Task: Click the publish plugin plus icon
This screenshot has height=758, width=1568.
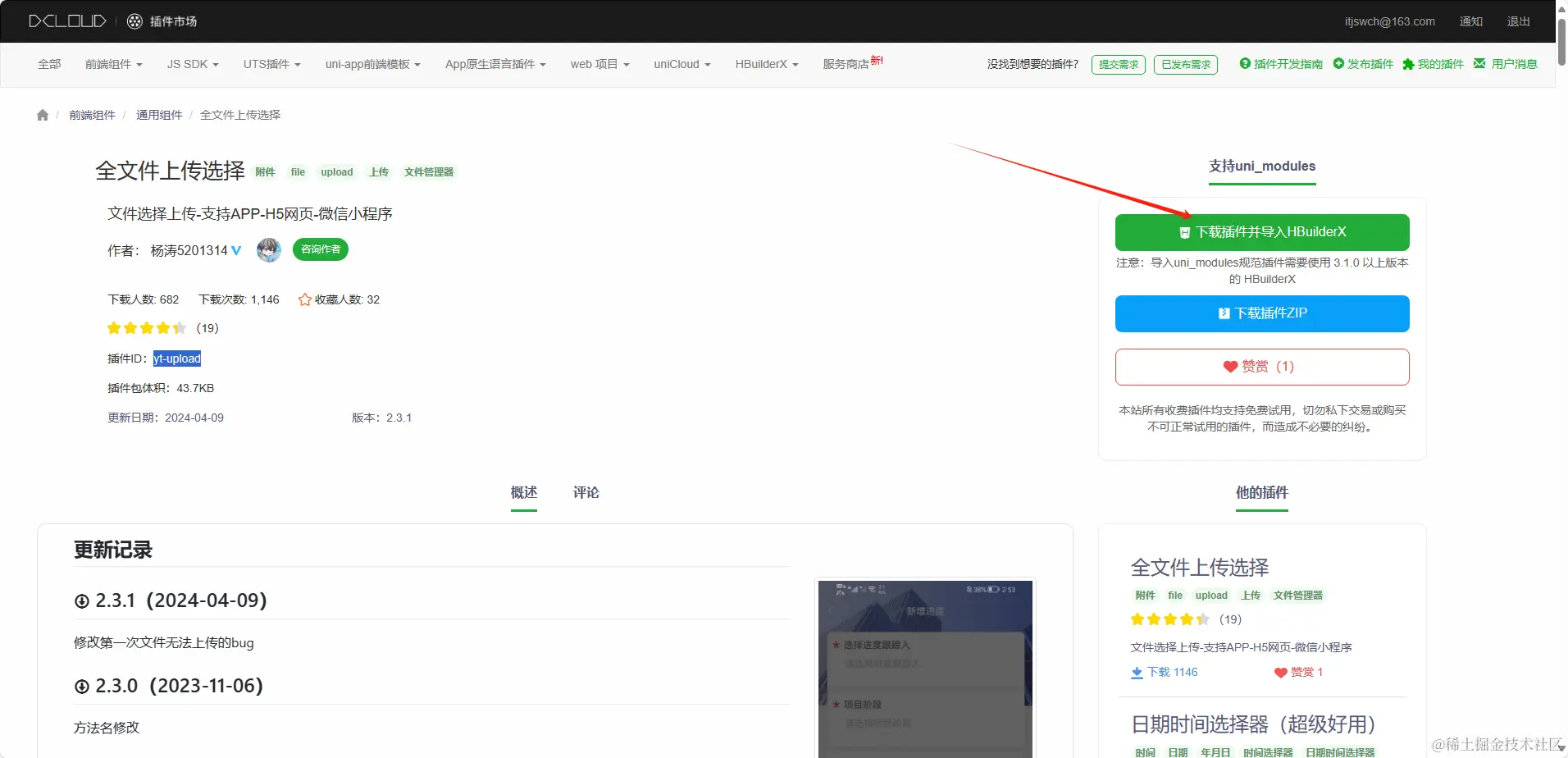Action: pos(1338,63)
